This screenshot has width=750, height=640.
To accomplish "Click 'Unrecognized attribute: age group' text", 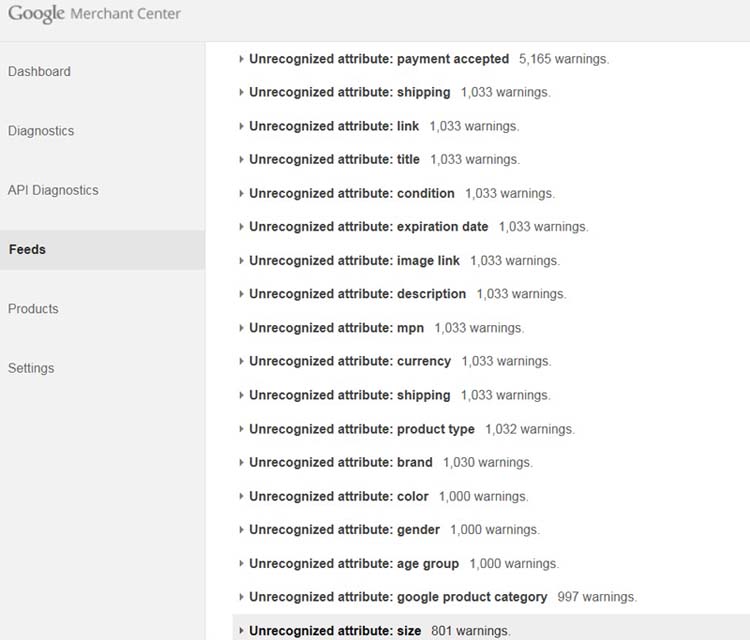I will 354,563.
